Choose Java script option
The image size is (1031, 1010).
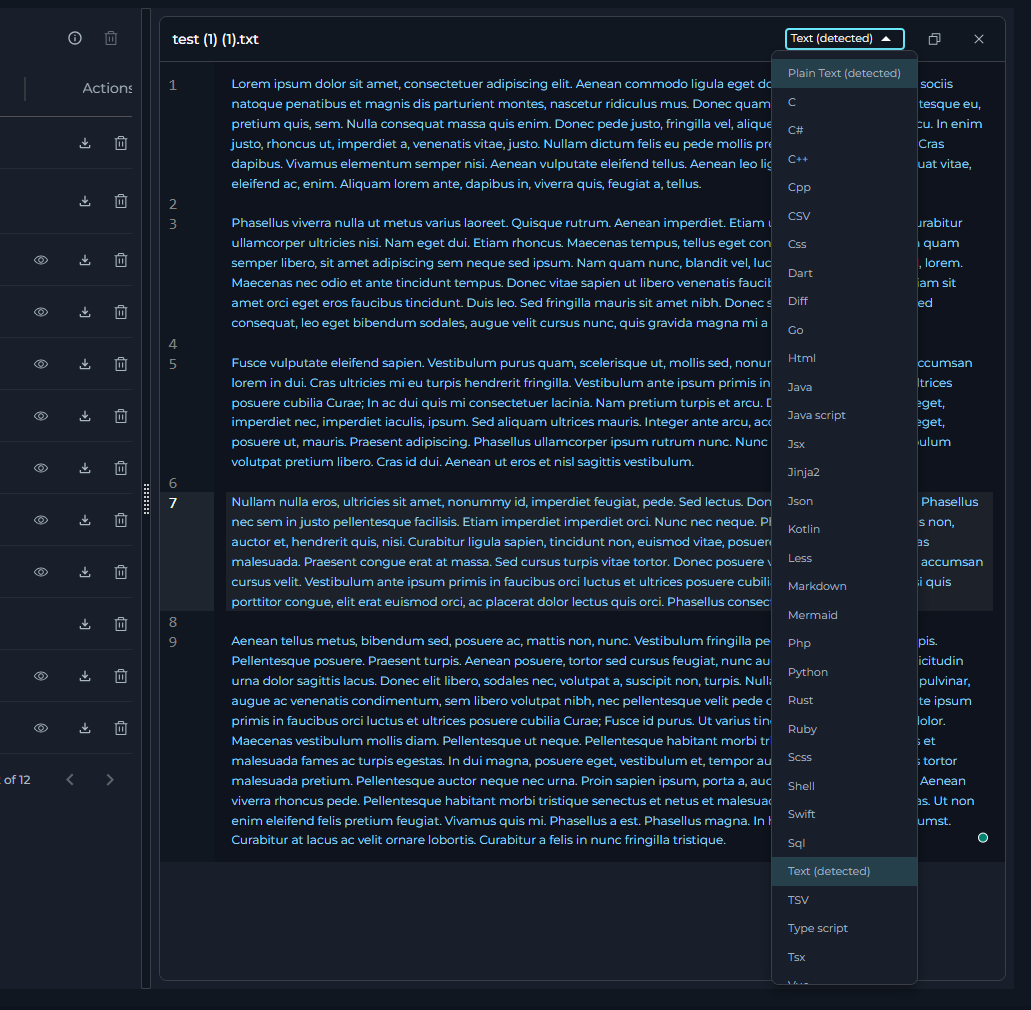click(x=844, y=415)
